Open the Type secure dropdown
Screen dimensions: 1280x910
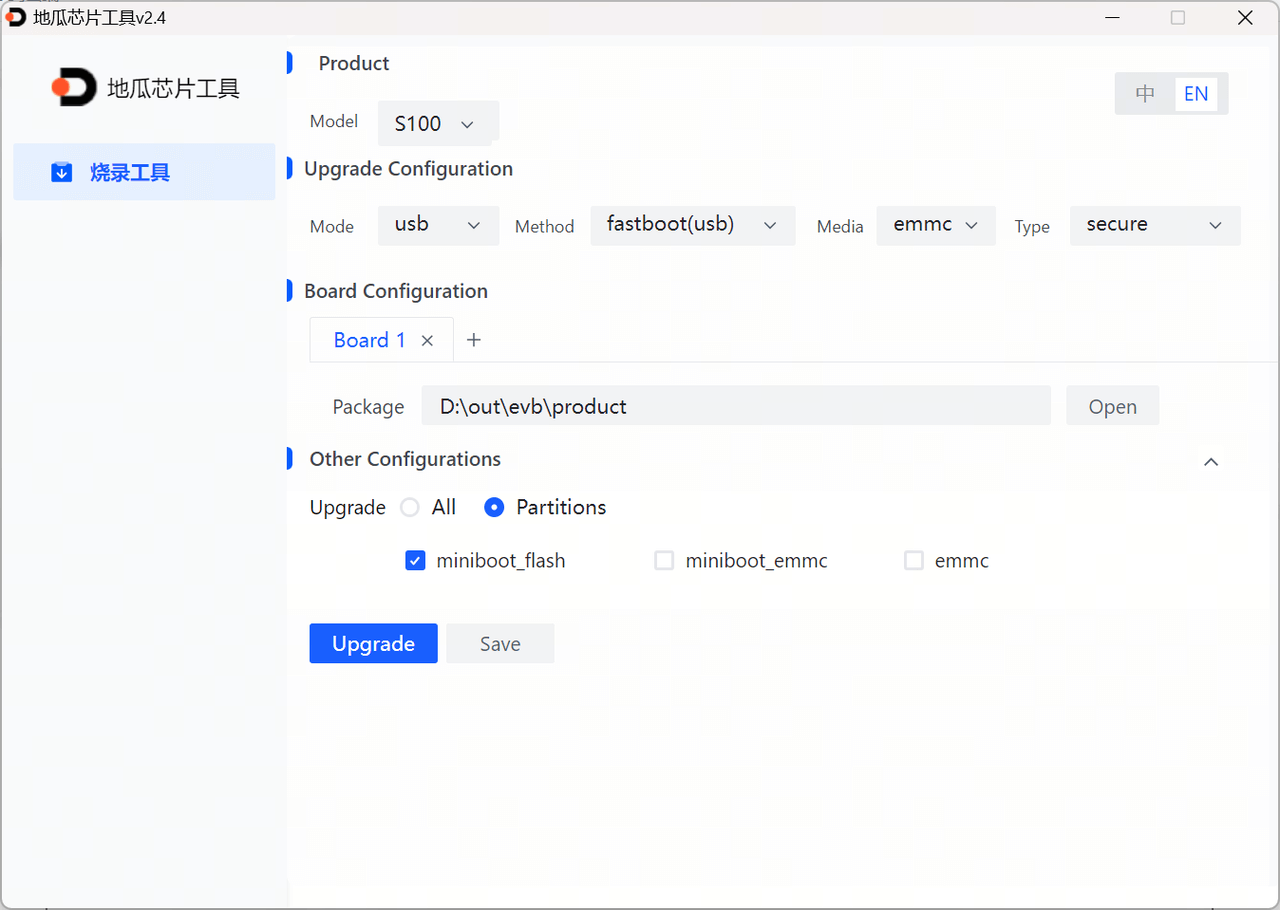click(1154, 225)
